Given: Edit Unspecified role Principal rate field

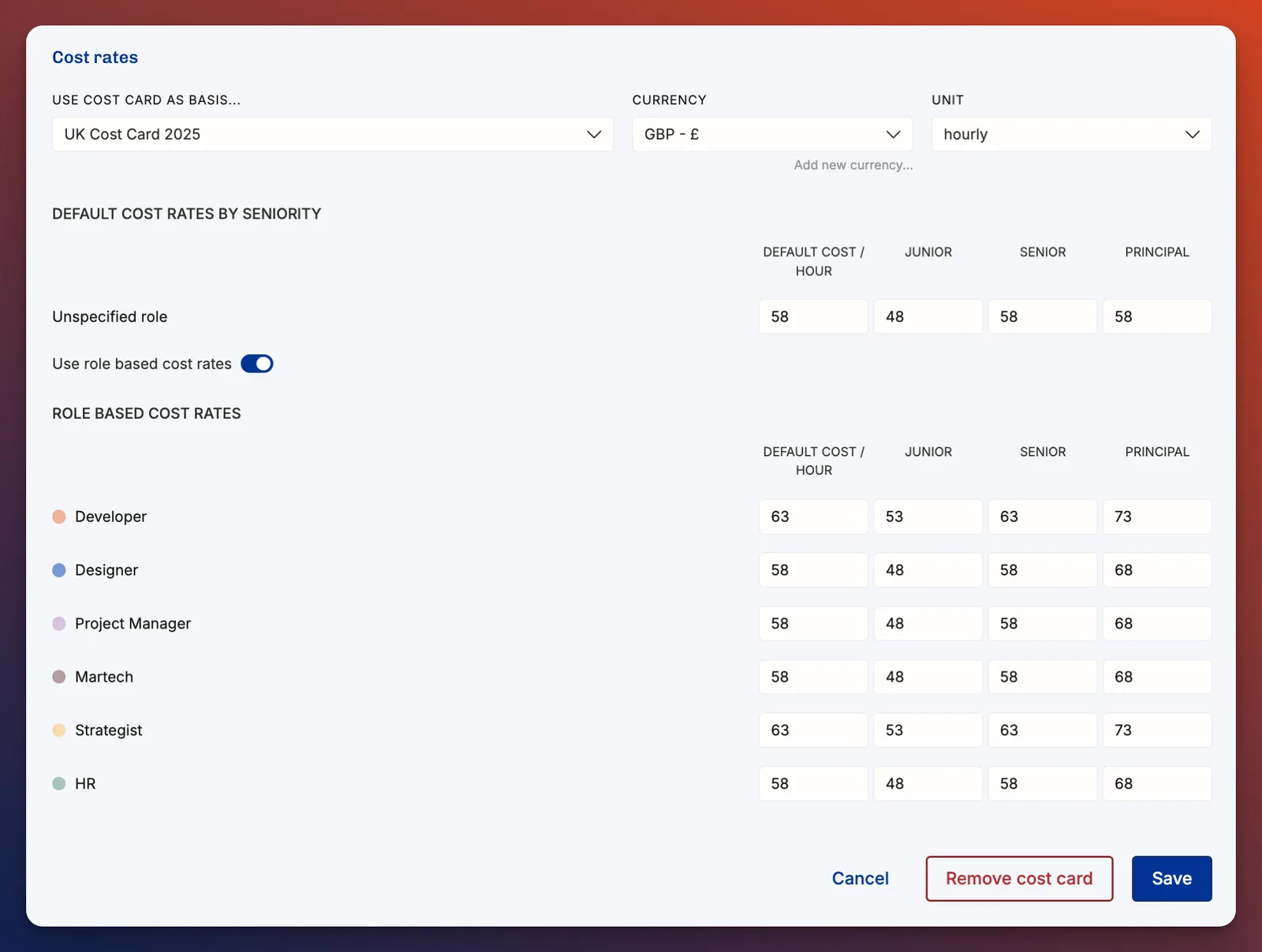Looking at the screenshot, I should point(1157,316).
